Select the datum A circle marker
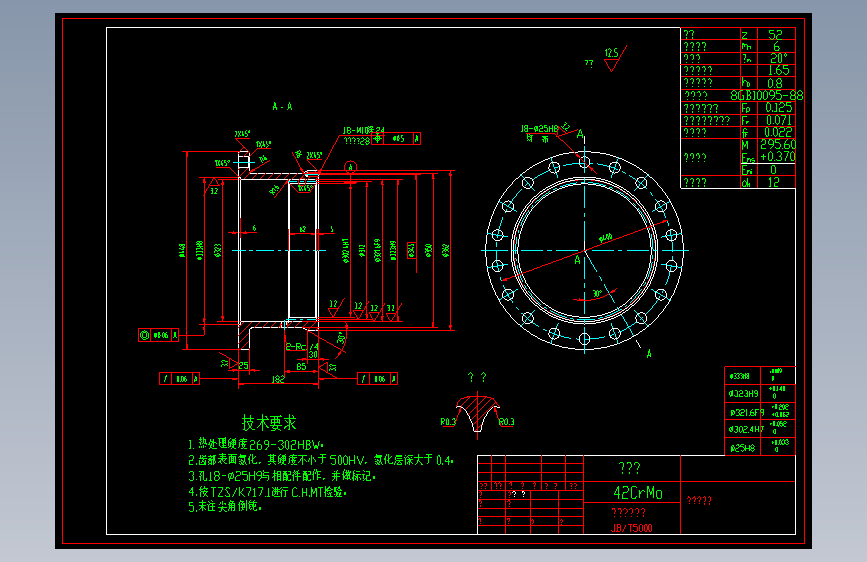Viewport: 867px width, 562px height. click(350, 166)
